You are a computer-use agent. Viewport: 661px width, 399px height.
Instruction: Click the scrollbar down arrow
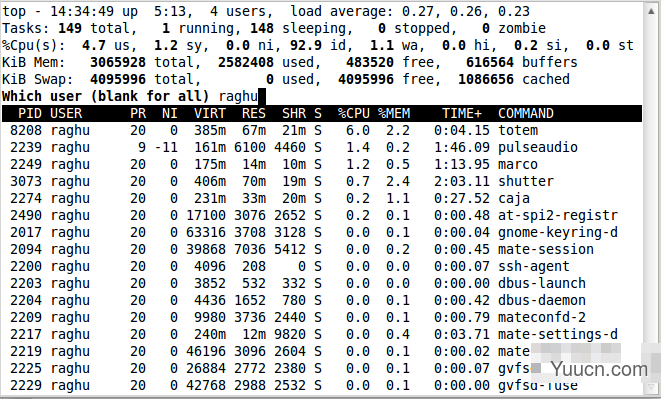tap(652, 387)
